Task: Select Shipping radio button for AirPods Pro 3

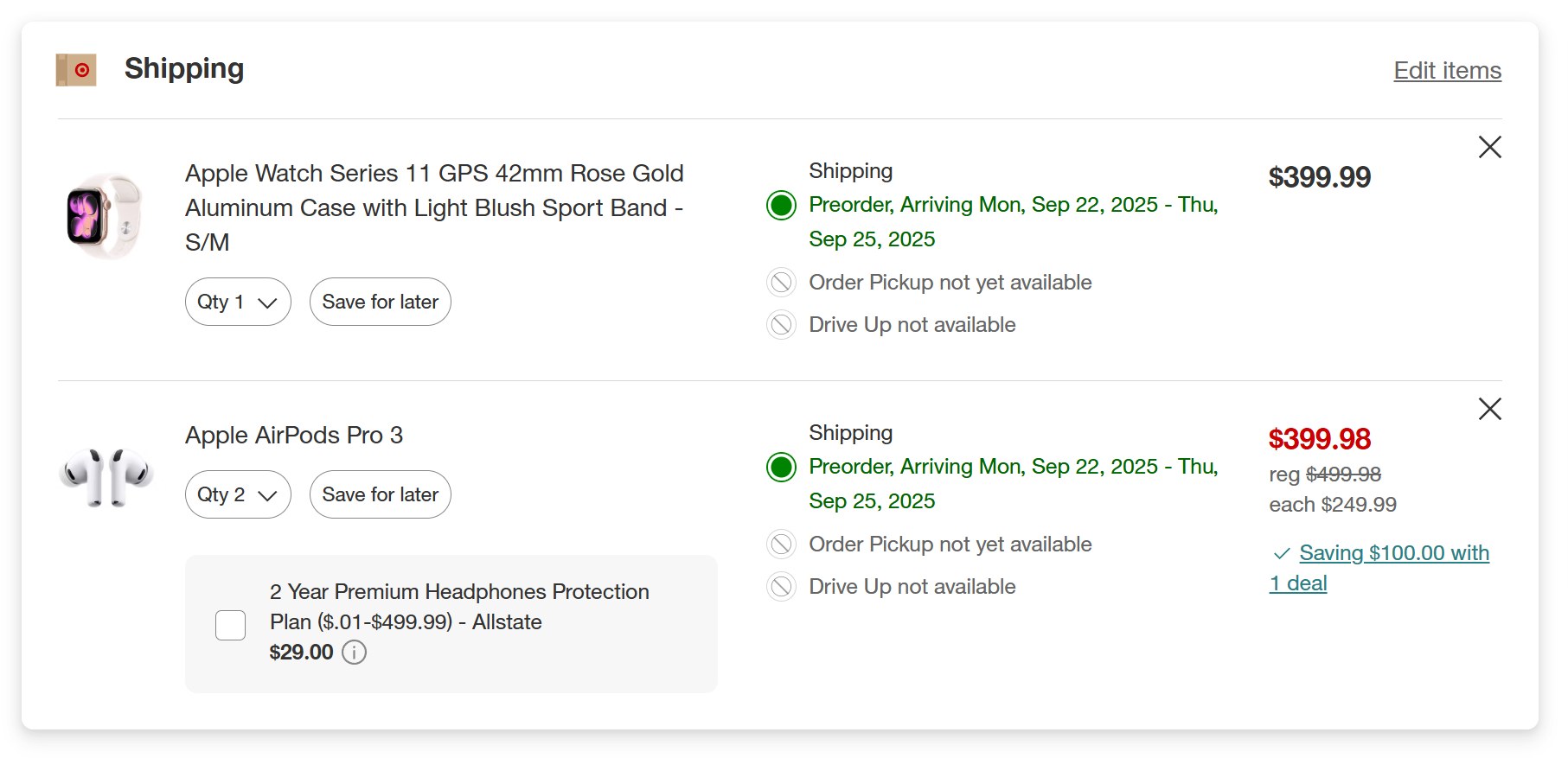Action: click(x=781, y=468)
